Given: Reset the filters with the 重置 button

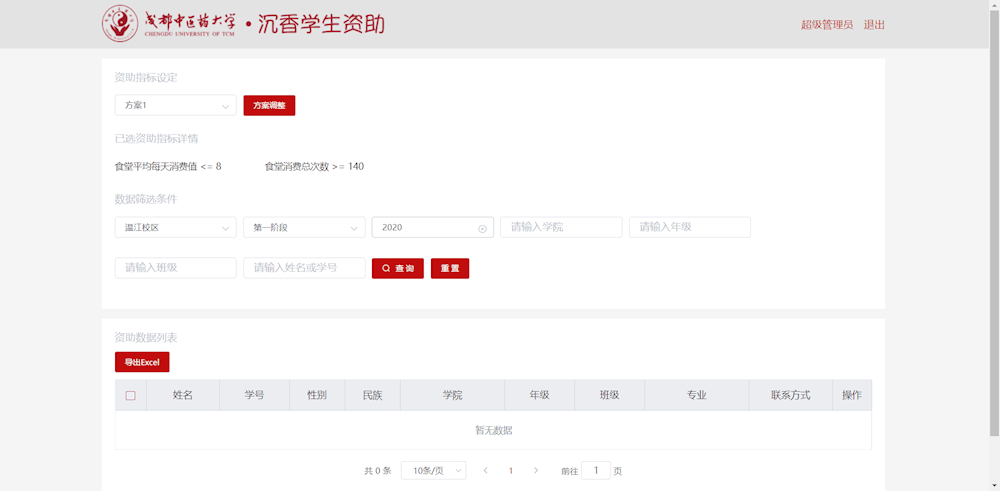Looking at the screenshot, I should click(x=450, y=268).
